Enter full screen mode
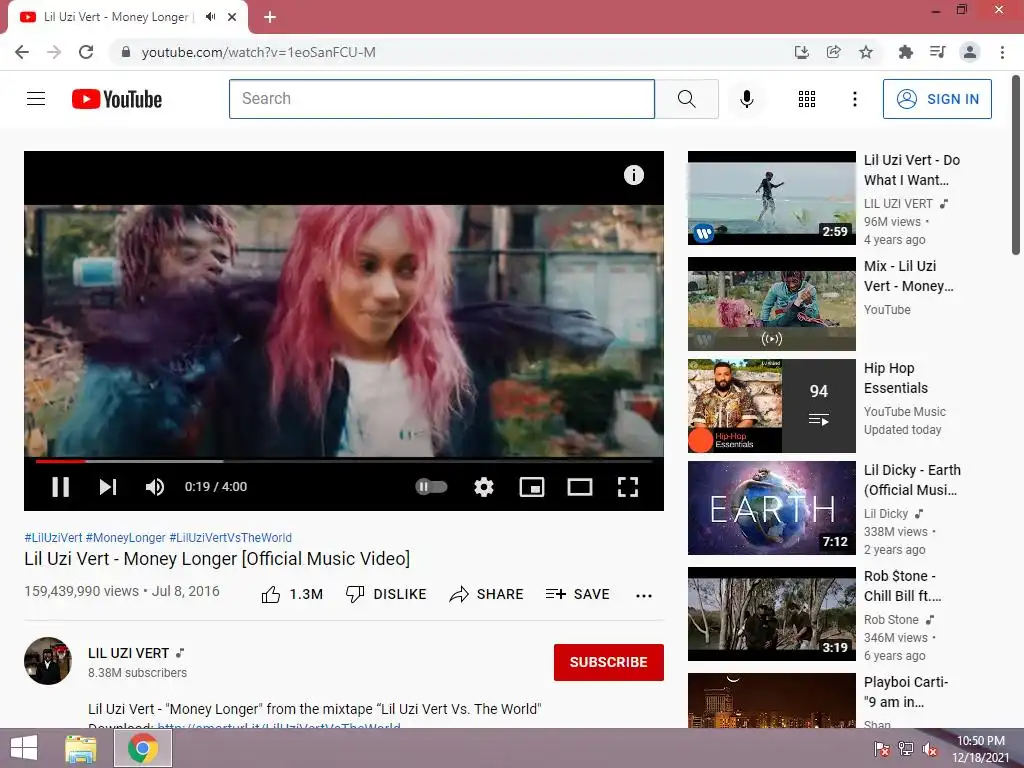This screenshot has height=768, width=1024. pos(628,487)
